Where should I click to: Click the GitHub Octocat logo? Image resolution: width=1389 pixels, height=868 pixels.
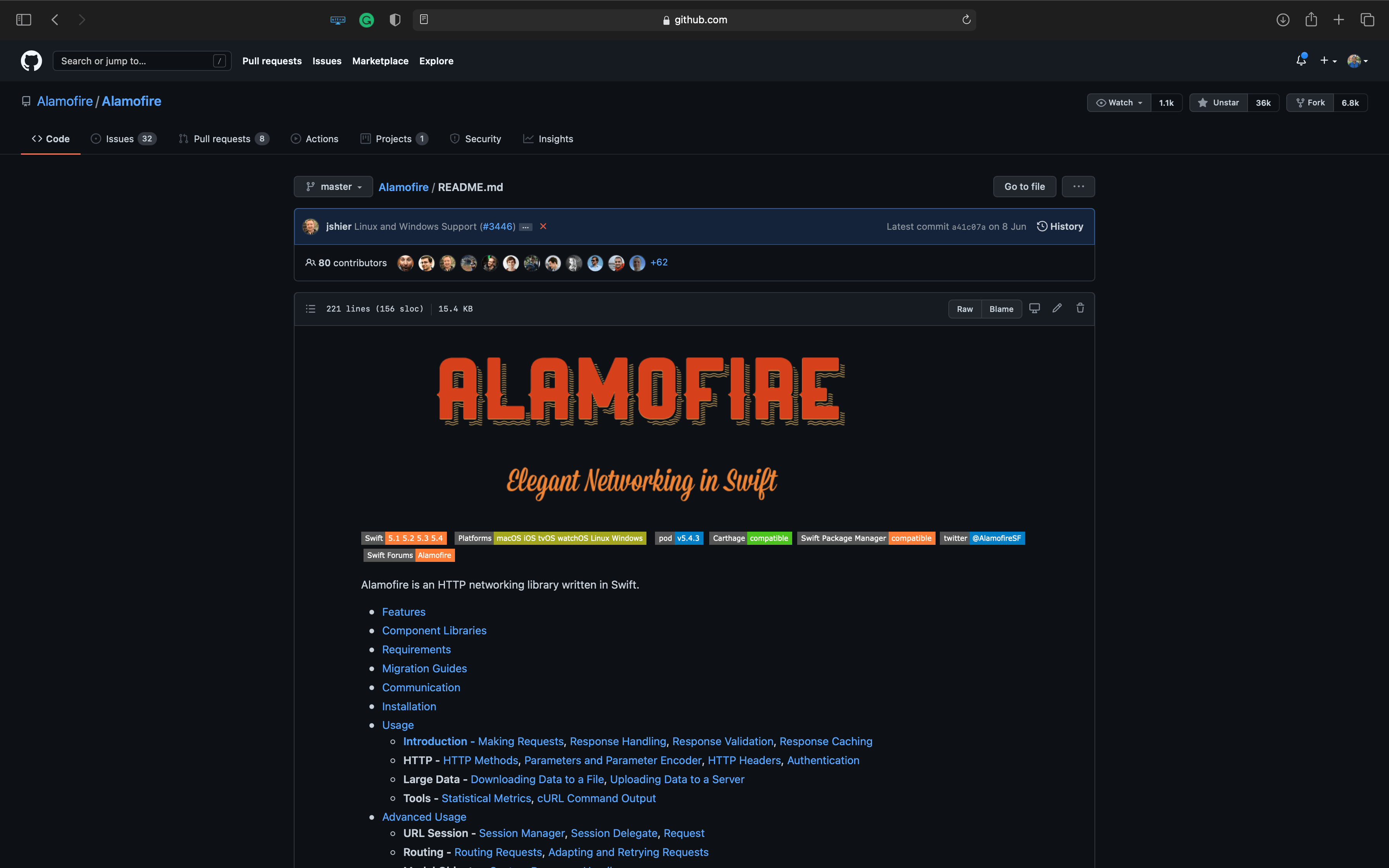point(31,61)
